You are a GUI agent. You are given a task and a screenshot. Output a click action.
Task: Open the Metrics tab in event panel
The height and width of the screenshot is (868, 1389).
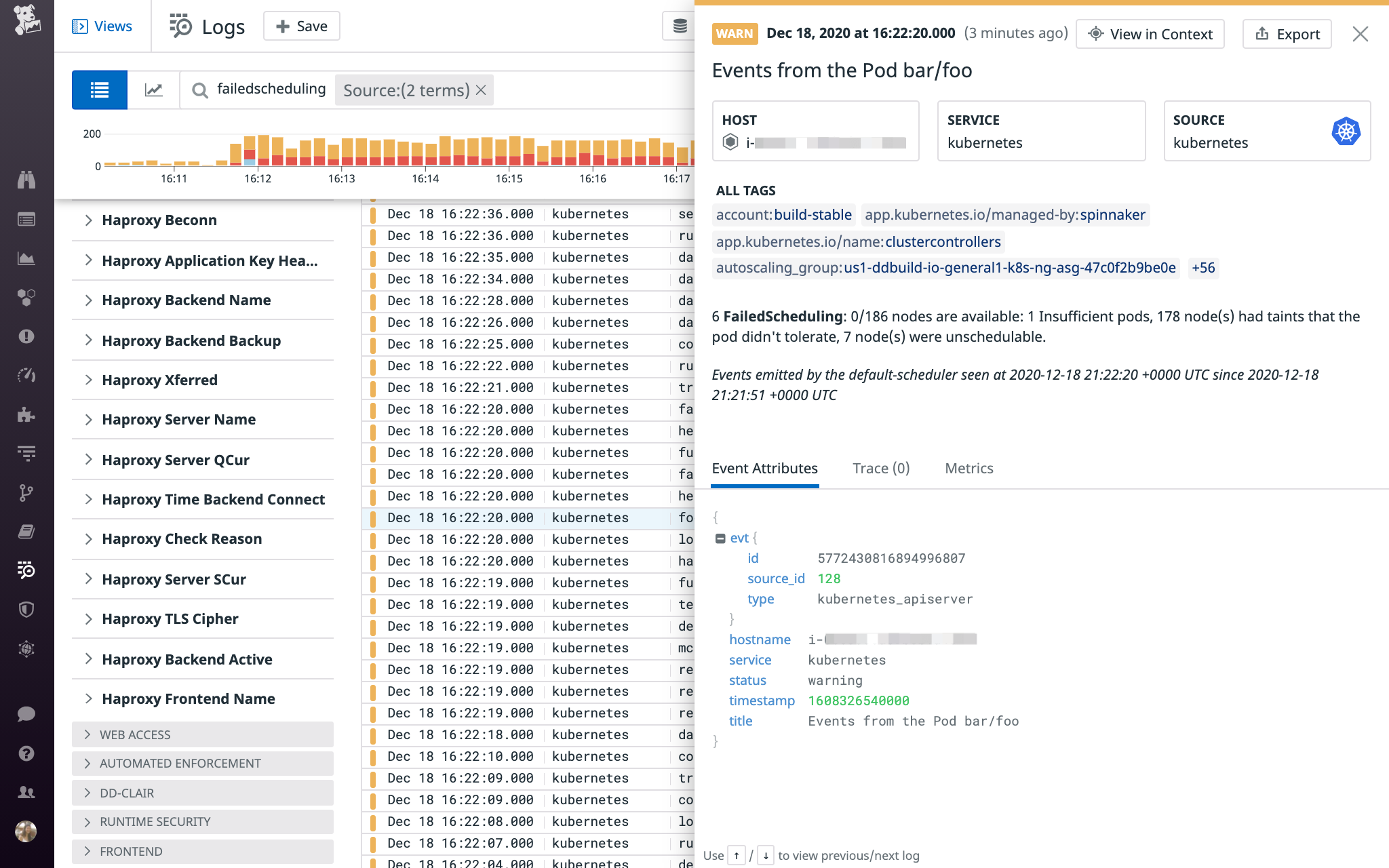pyautogui.click(x=969, y=468)
